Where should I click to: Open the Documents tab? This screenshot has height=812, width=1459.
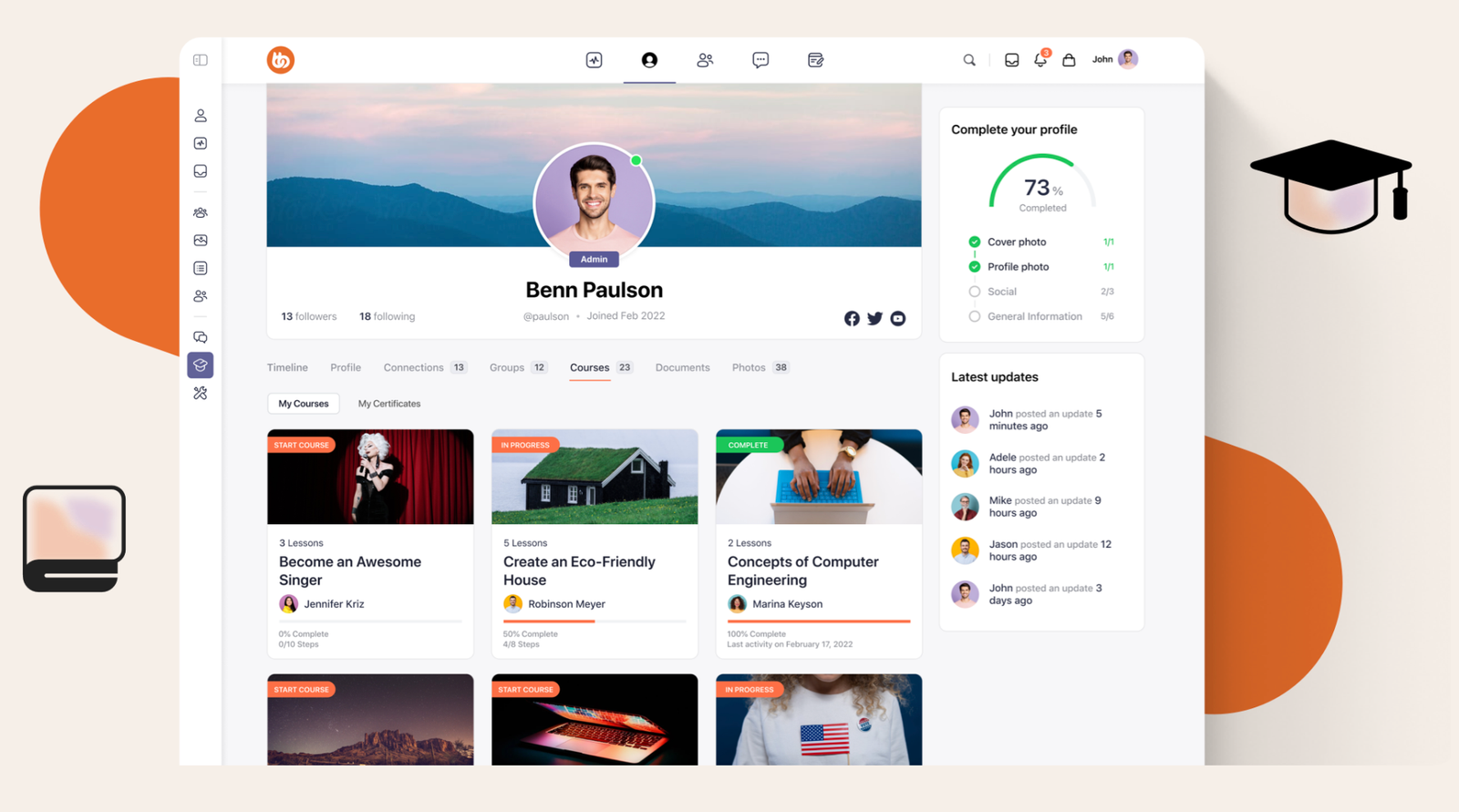pos(682,367)
